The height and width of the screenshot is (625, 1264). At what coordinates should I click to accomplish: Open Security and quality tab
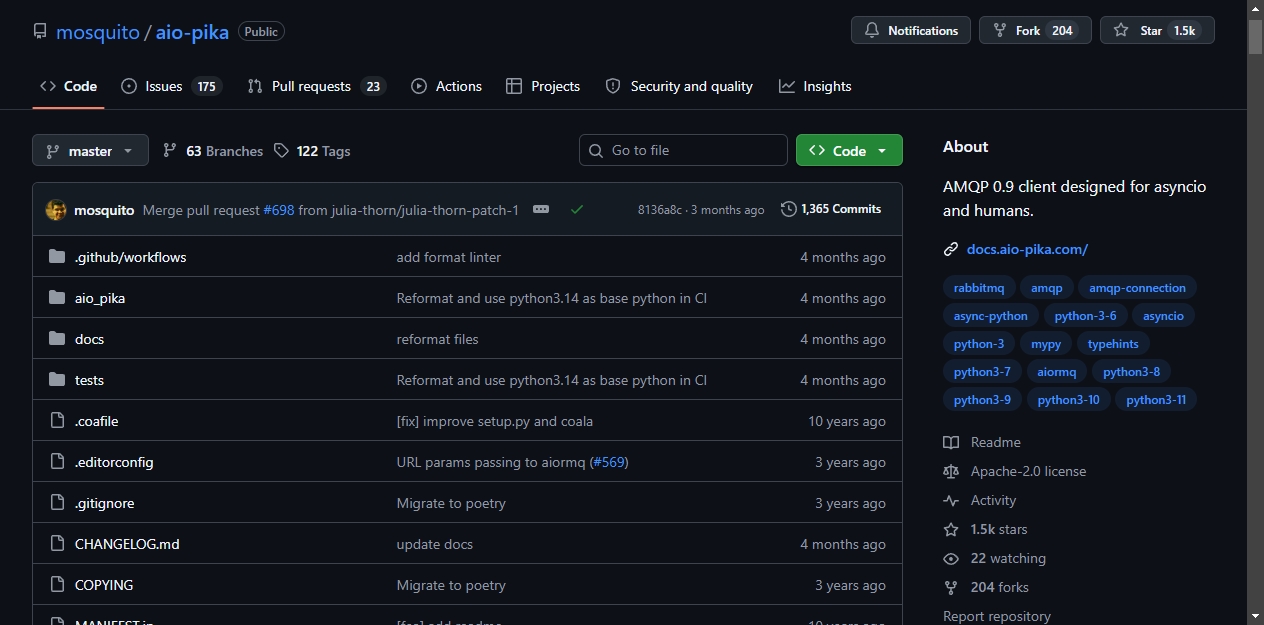[679, 86]
